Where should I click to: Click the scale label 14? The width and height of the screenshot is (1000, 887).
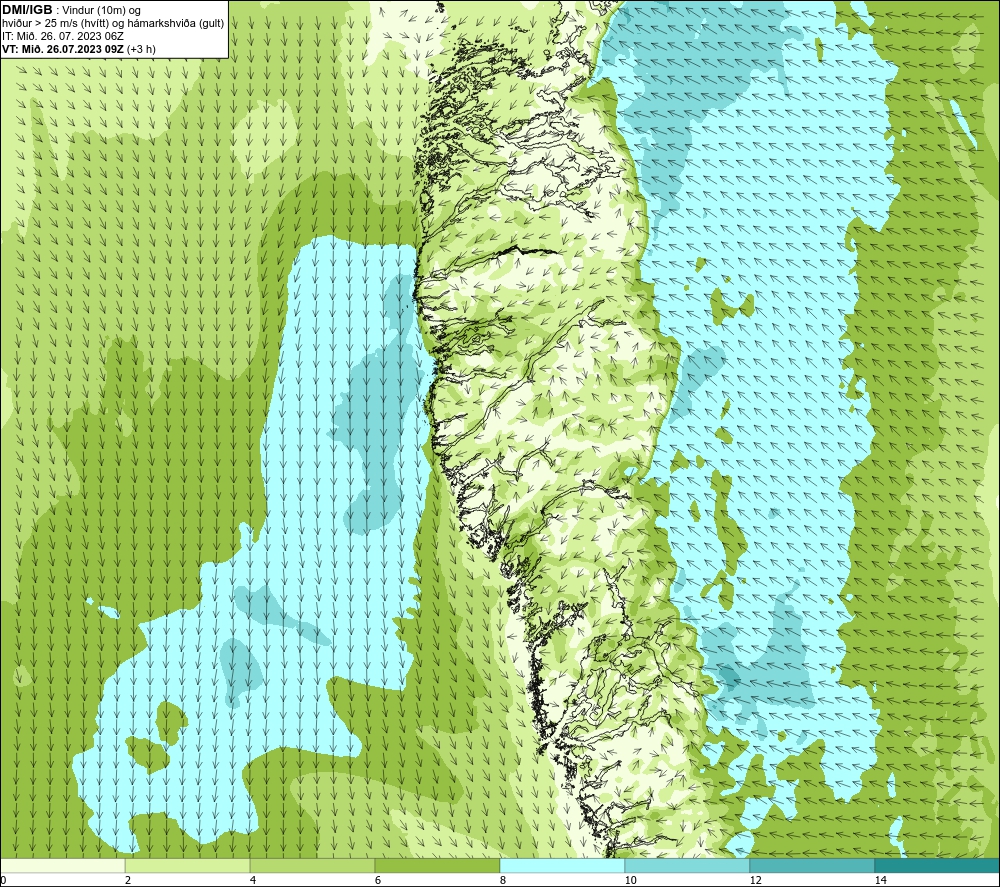(x=880, y=880)
